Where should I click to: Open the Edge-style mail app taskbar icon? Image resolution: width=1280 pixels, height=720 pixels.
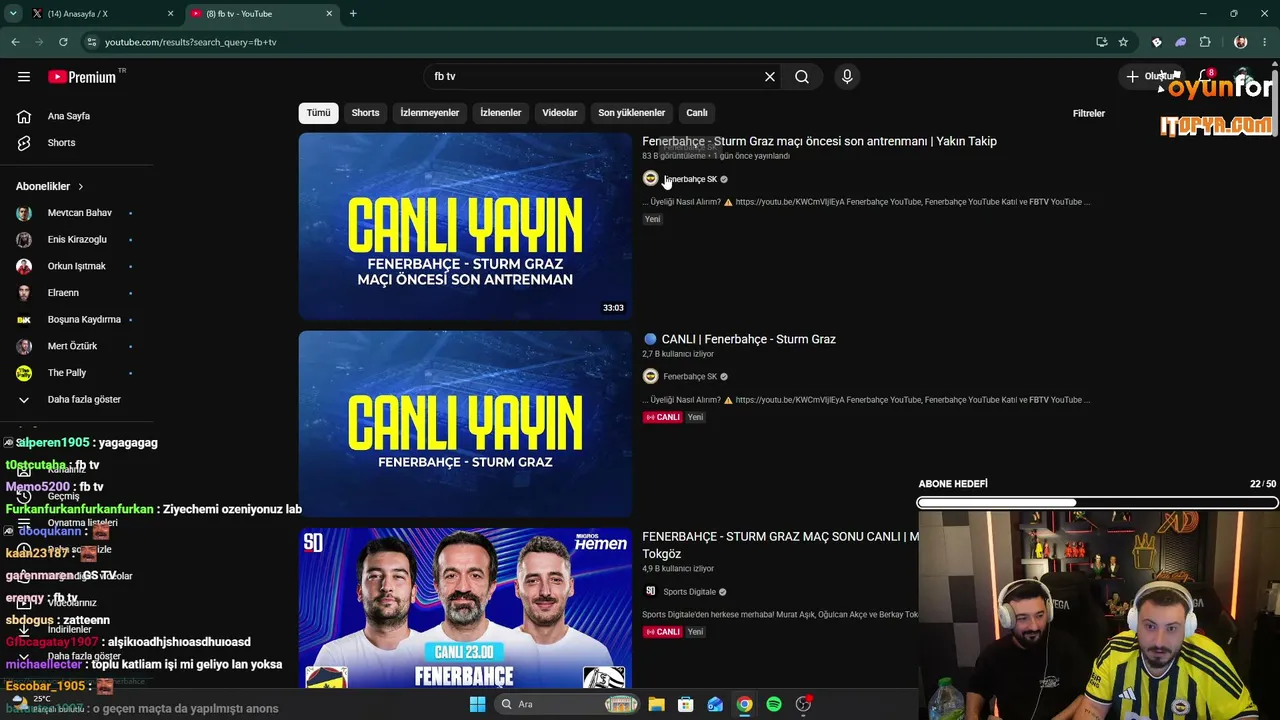715,704
